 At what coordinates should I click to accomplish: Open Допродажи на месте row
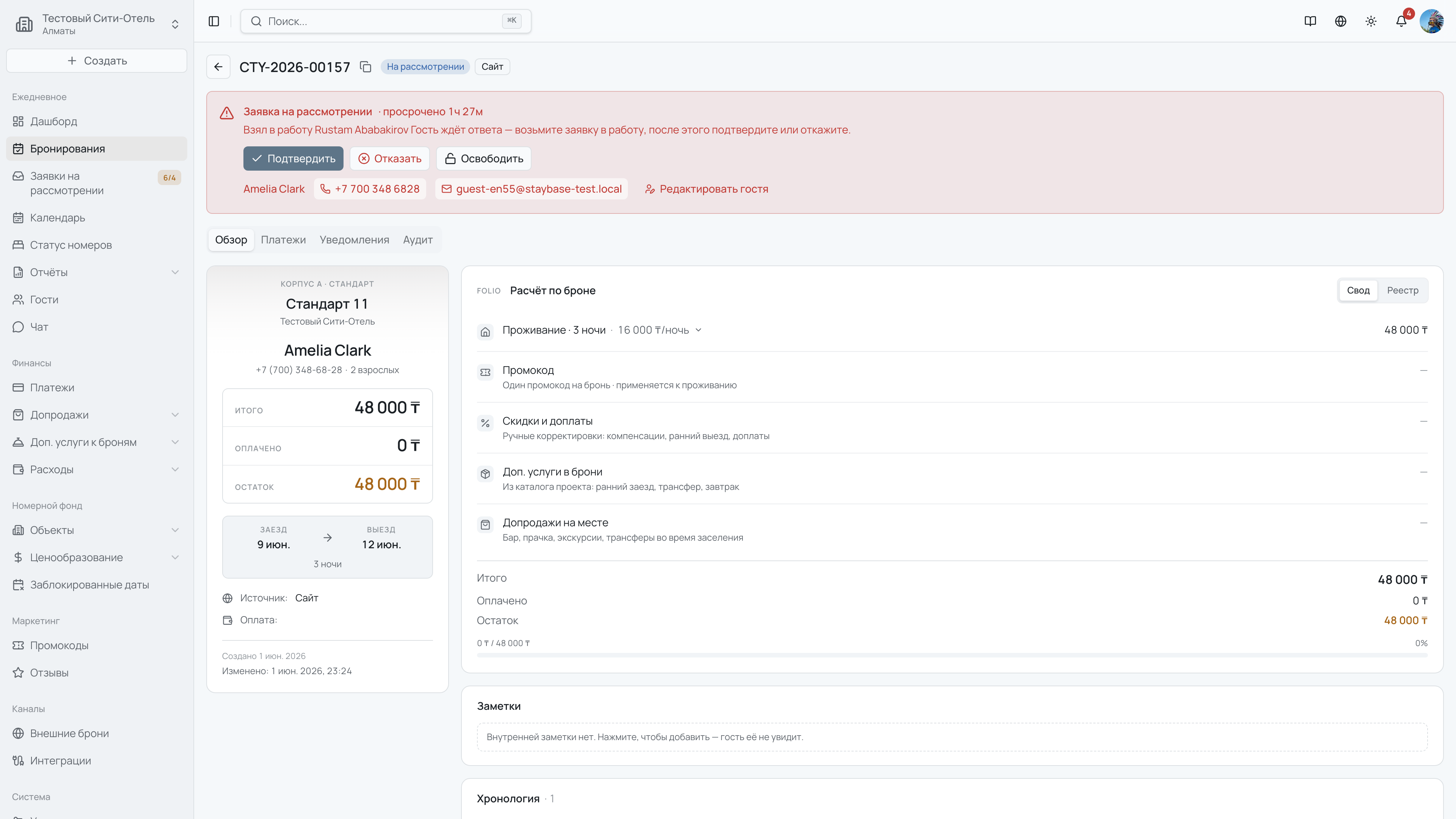952,530
